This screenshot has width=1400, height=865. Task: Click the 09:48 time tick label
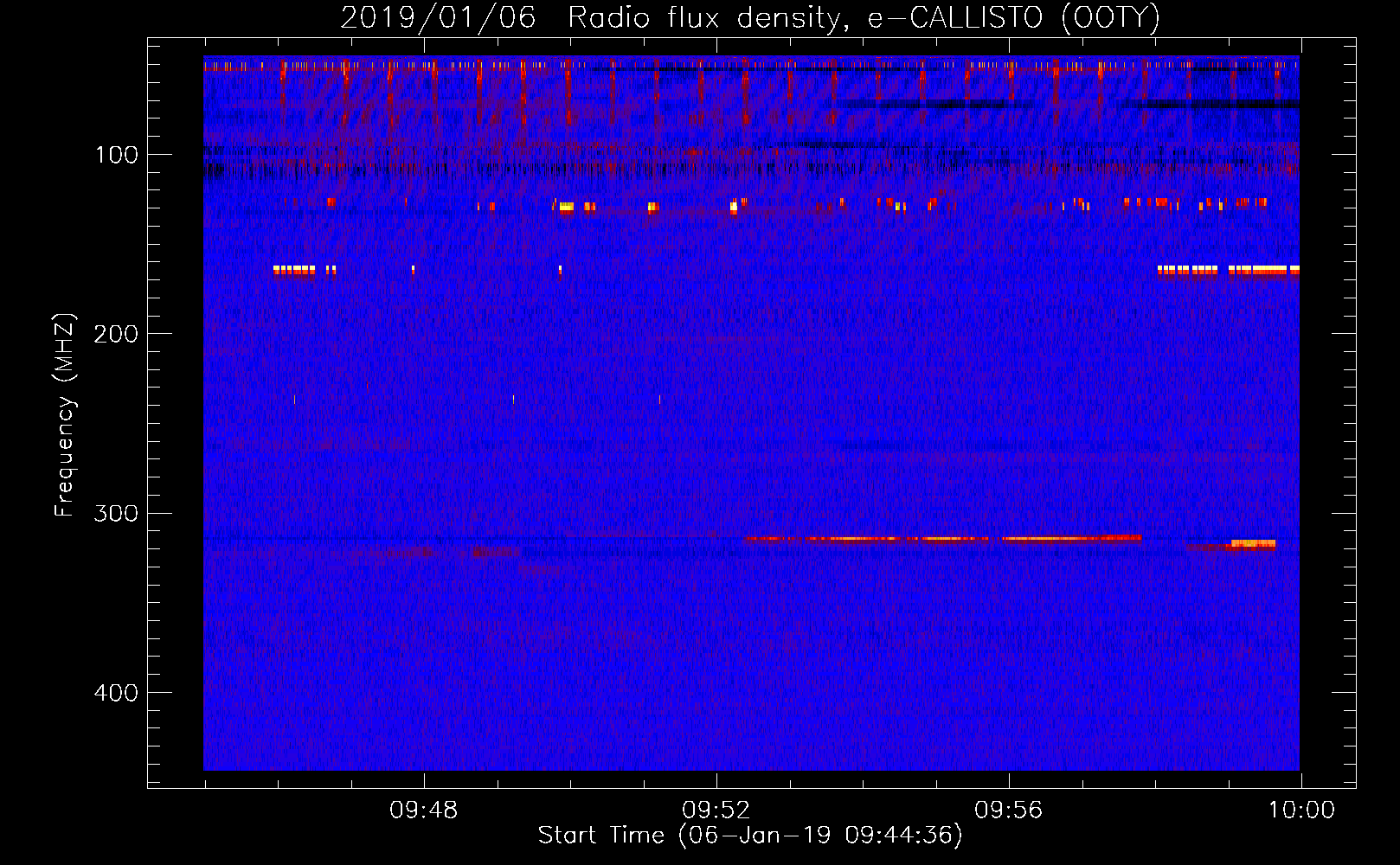pos(424,811)
